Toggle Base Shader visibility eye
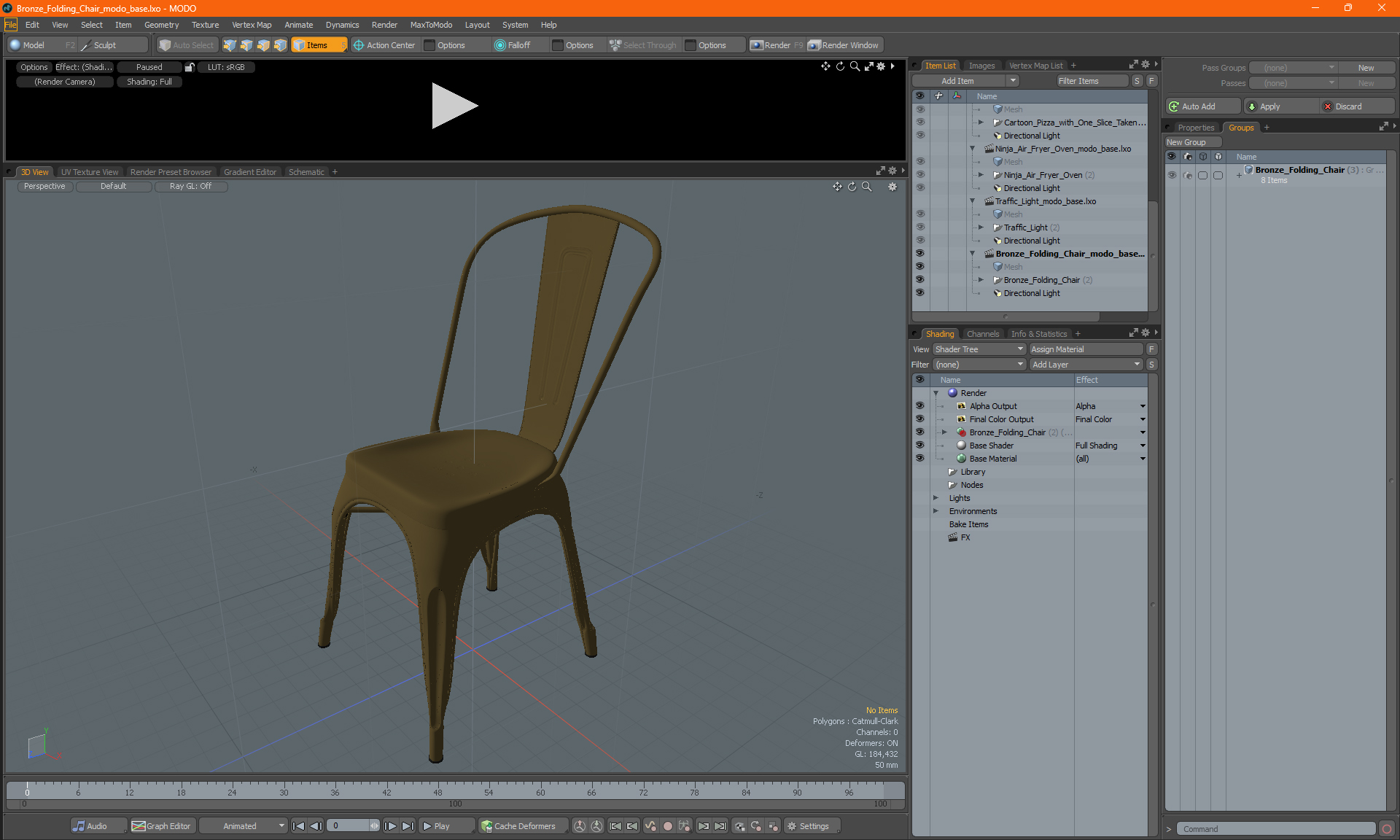This screenshot has width=1400, height=840. tap(919, 445)
